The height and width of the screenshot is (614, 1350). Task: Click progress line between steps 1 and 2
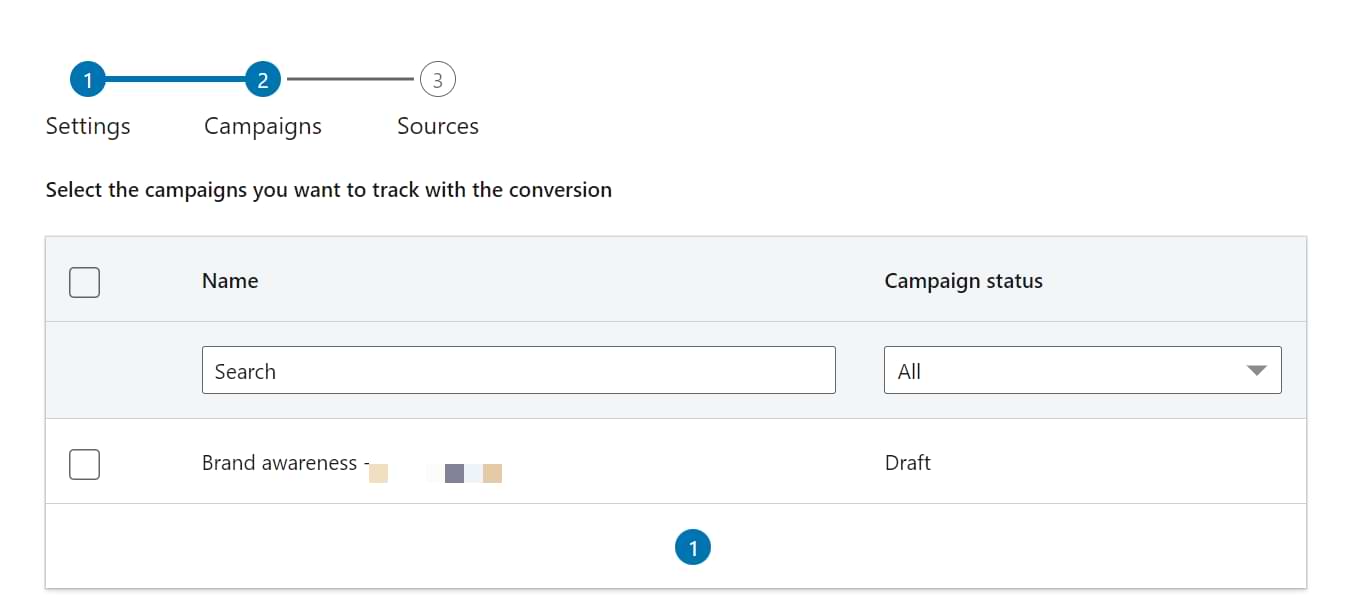[175, 79]
